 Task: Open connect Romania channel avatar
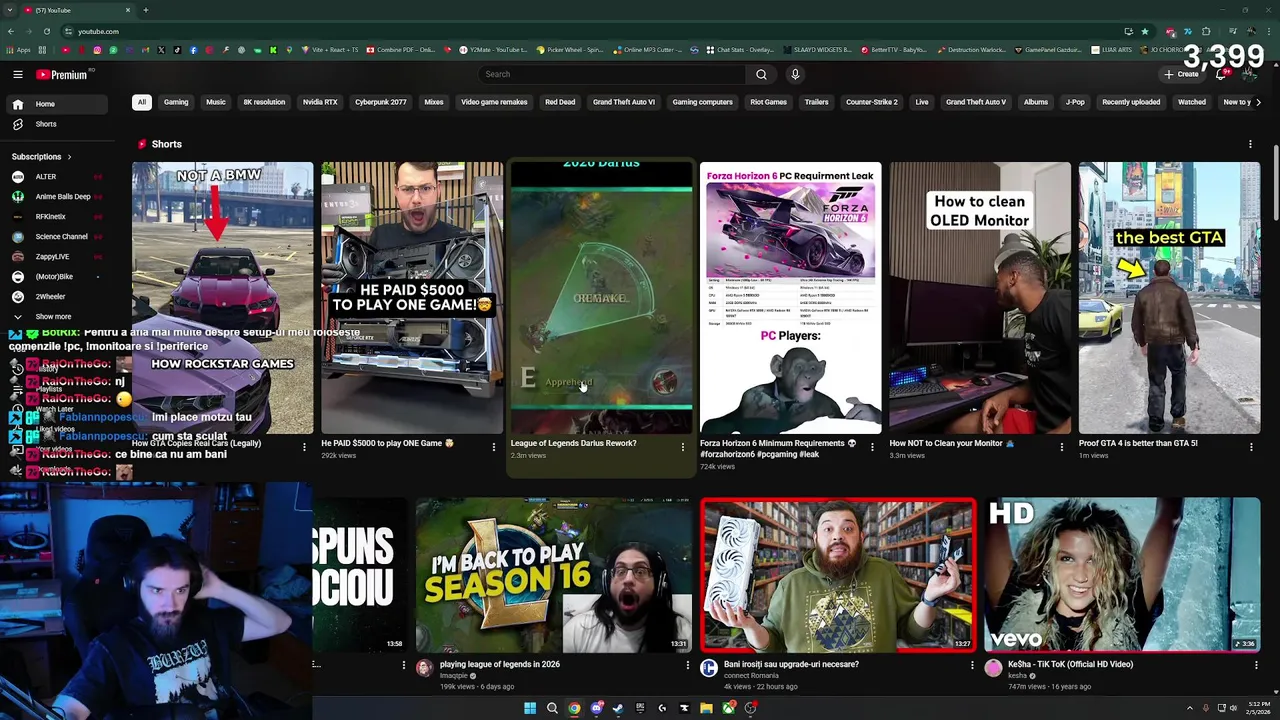pos(708,668)
